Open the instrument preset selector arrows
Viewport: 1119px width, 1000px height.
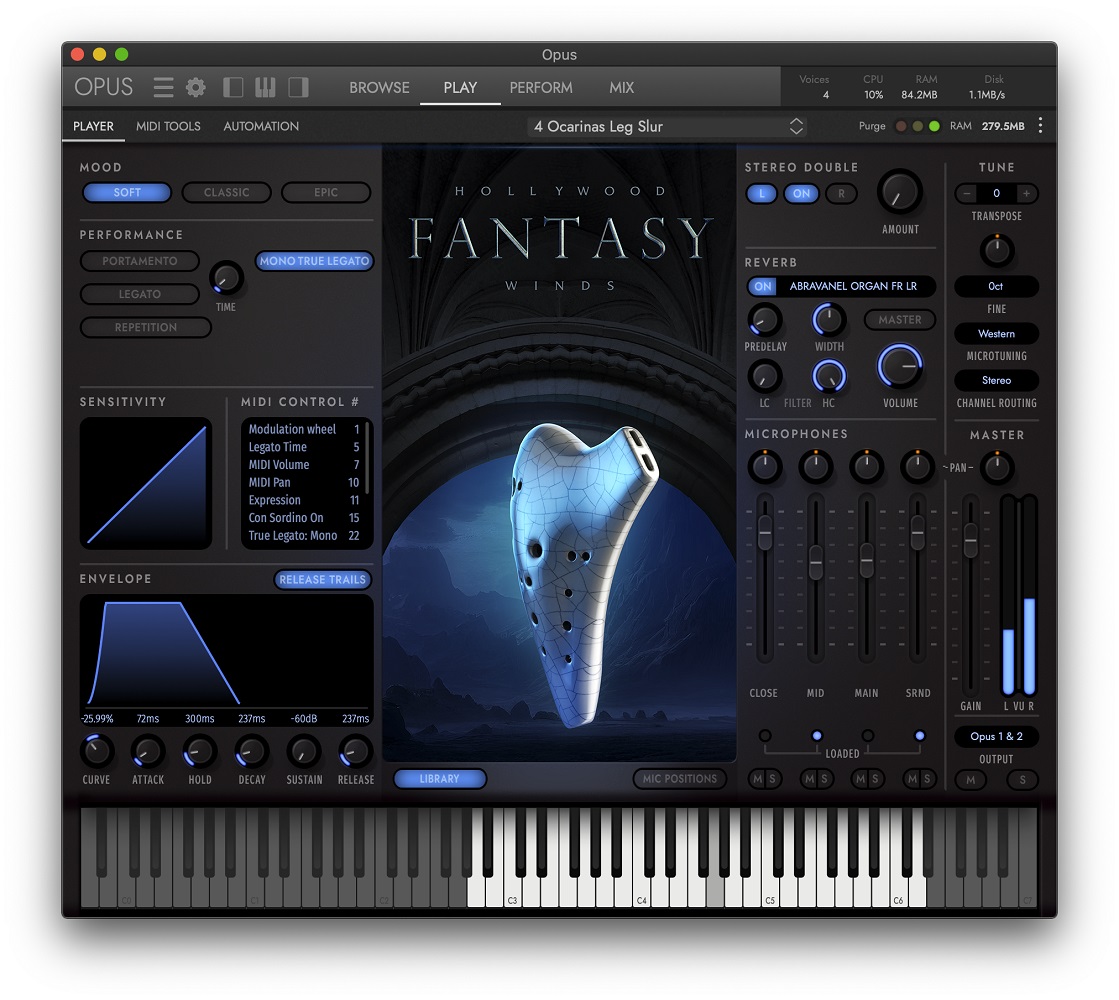[x=796, y=126]
